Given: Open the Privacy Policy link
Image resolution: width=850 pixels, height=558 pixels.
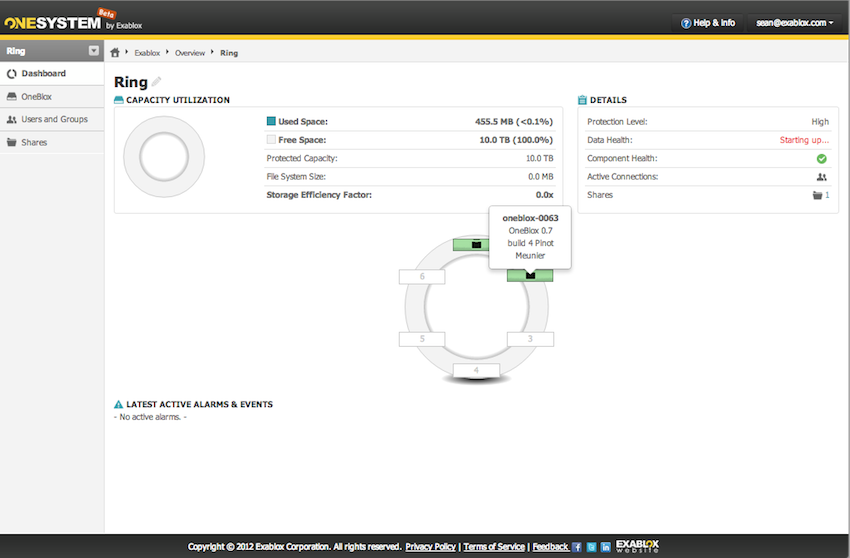Looking at the screenshot, I should click(x=430, y=547).
